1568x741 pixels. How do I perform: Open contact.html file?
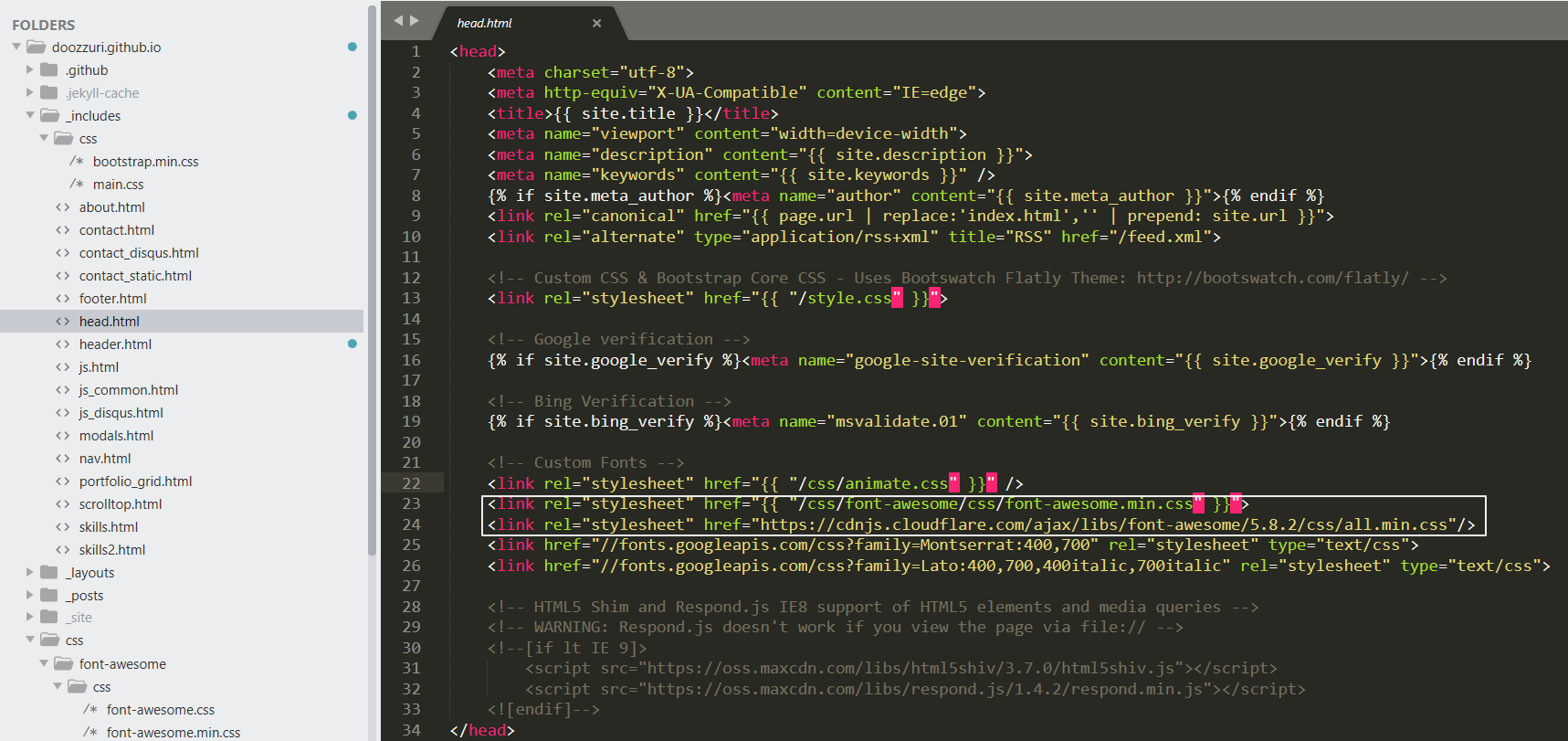(116, 230)
